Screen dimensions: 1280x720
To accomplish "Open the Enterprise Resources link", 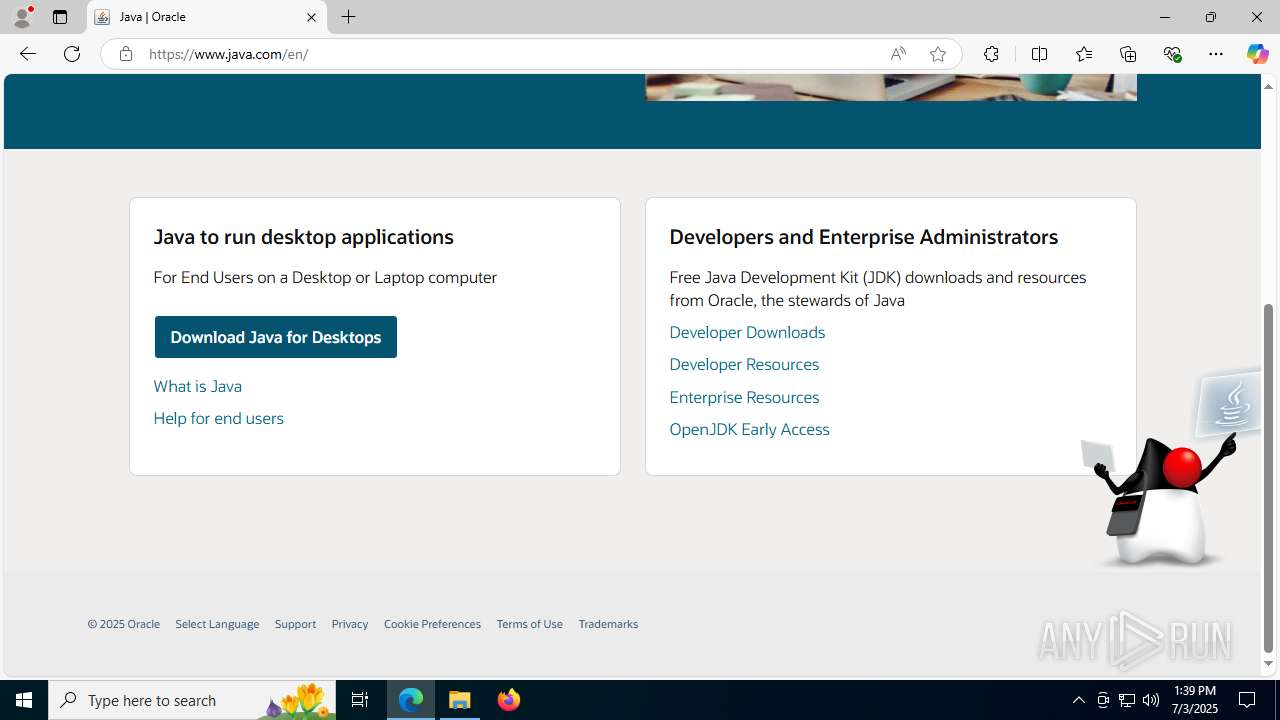I will (x=744, y=397).
